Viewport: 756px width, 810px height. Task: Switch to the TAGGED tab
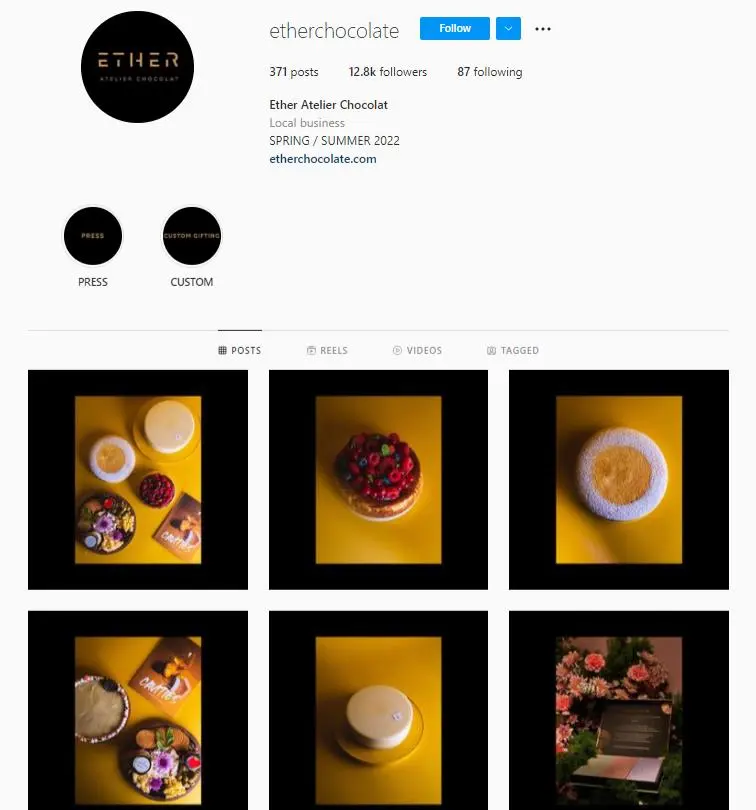point(513,350)
